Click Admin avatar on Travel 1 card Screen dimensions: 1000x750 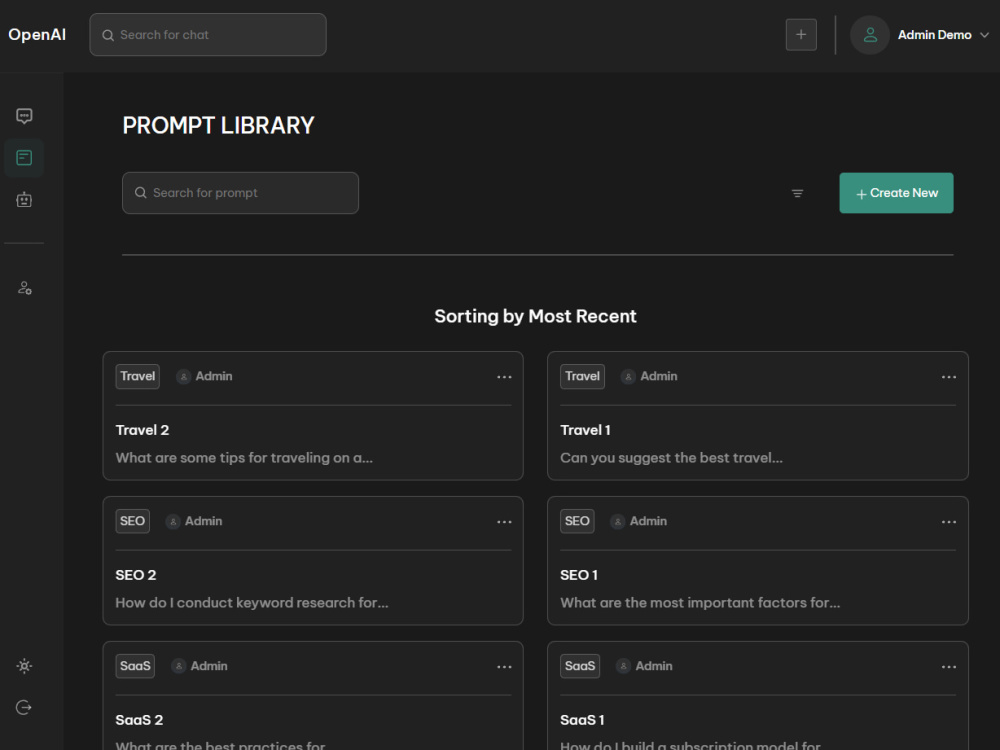point(628,377)
